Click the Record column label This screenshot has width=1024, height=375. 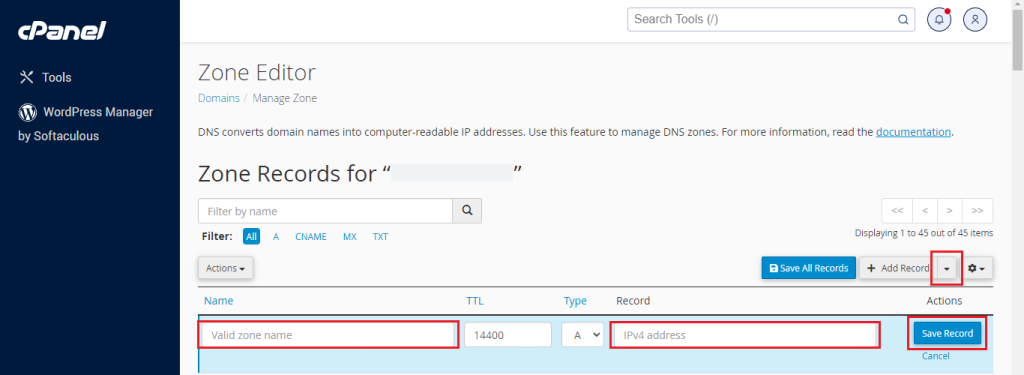(x=633, y=301)
